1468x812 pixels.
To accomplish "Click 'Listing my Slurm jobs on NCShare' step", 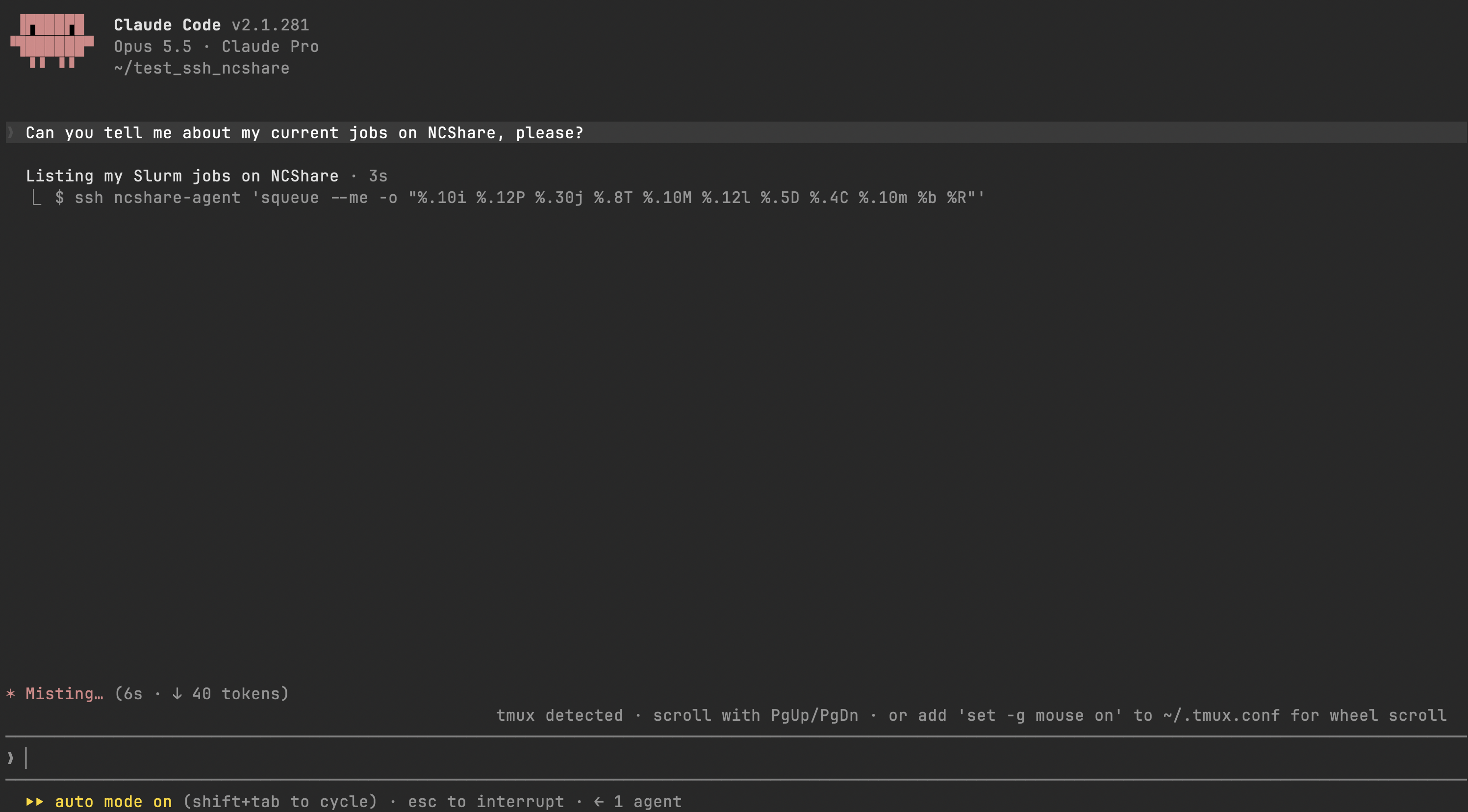I will pos(182,176).
